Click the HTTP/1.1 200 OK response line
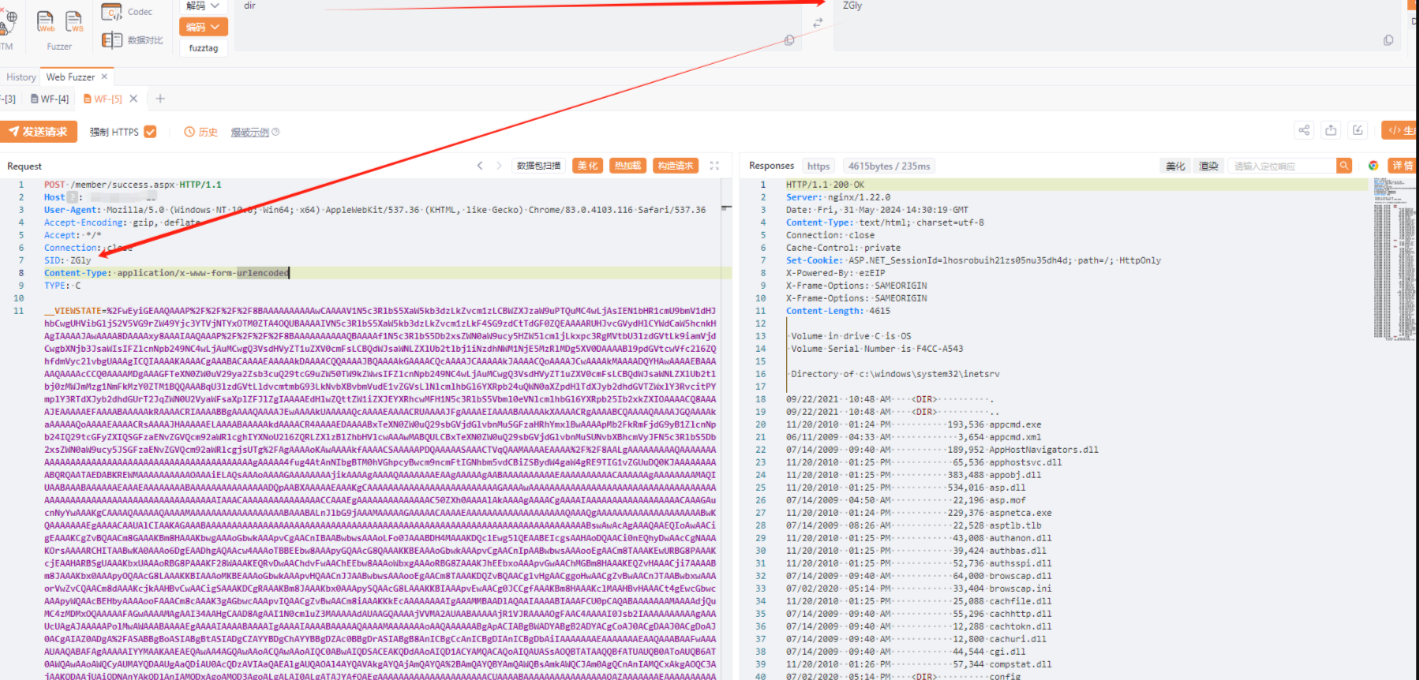 pos(825,185)
